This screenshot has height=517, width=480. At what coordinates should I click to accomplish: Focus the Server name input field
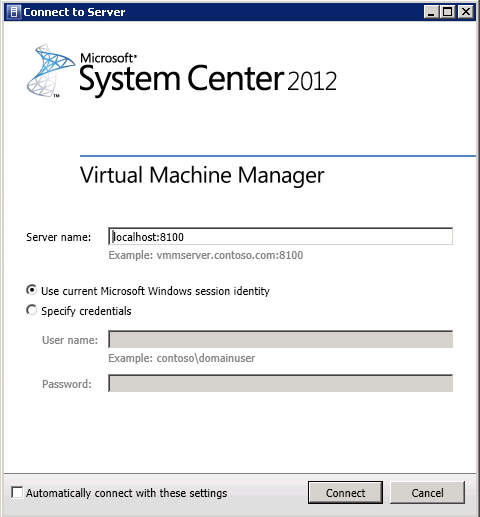pyautogui.click(x=280, y=236)
